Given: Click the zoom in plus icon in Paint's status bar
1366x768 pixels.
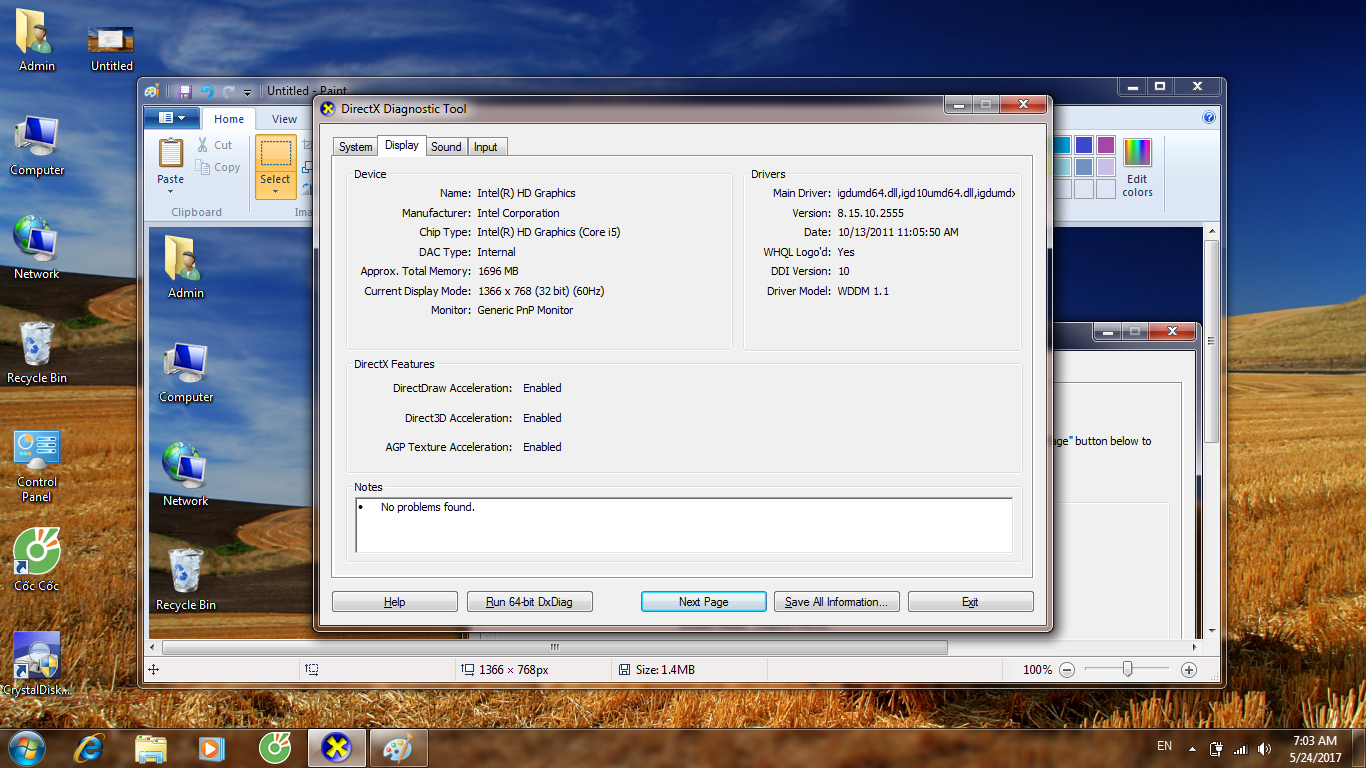Looking at the screenshot, I should (1189, 670).
